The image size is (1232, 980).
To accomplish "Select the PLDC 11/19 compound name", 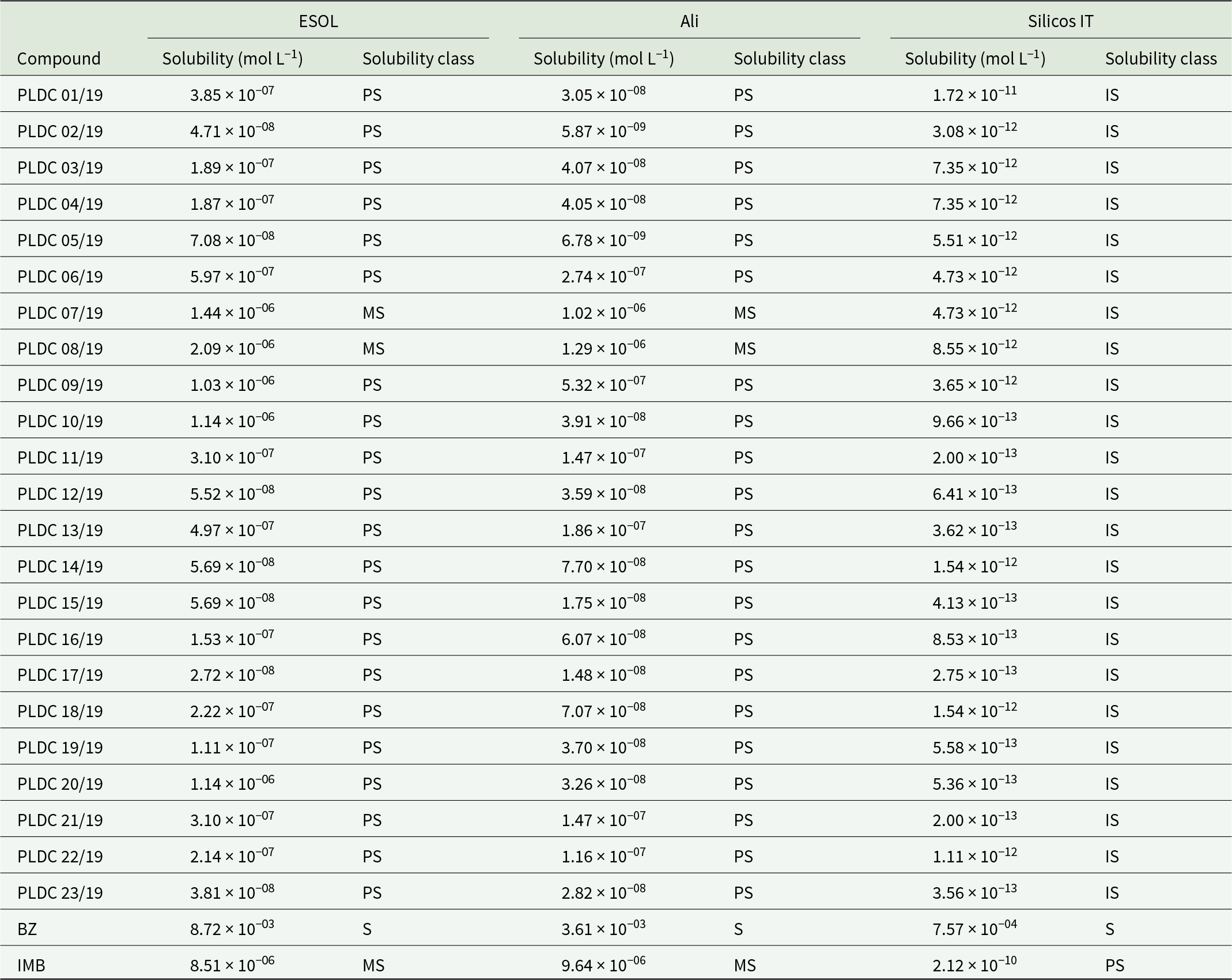I will coord(60,457).
